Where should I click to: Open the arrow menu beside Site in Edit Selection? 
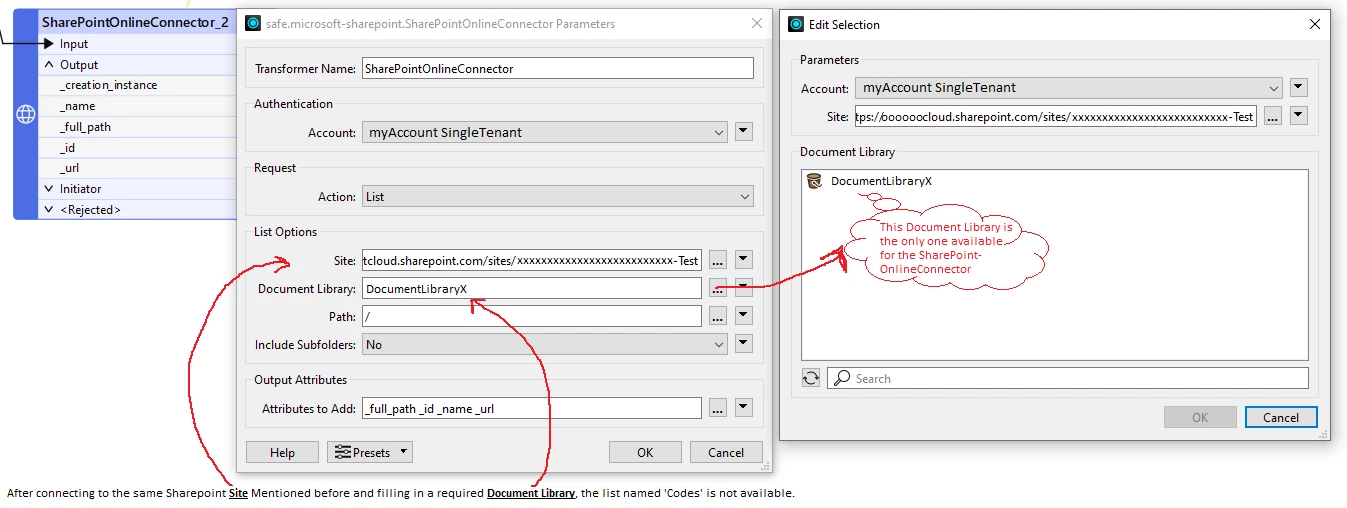pyautogui.click(x=1299, y=115)
